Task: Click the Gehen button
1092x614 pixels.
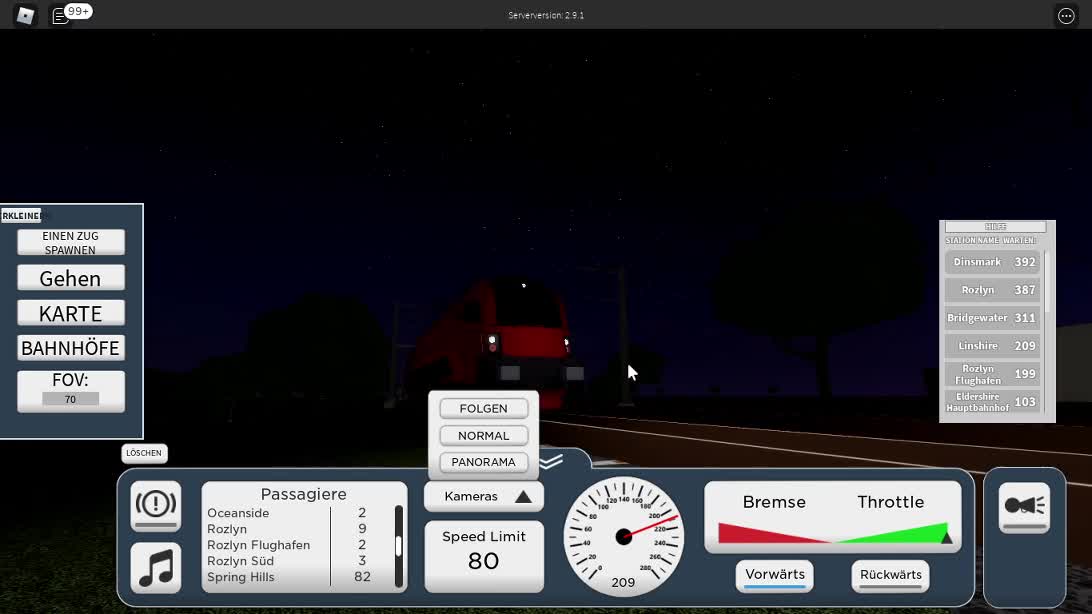Action: point(70,278)
